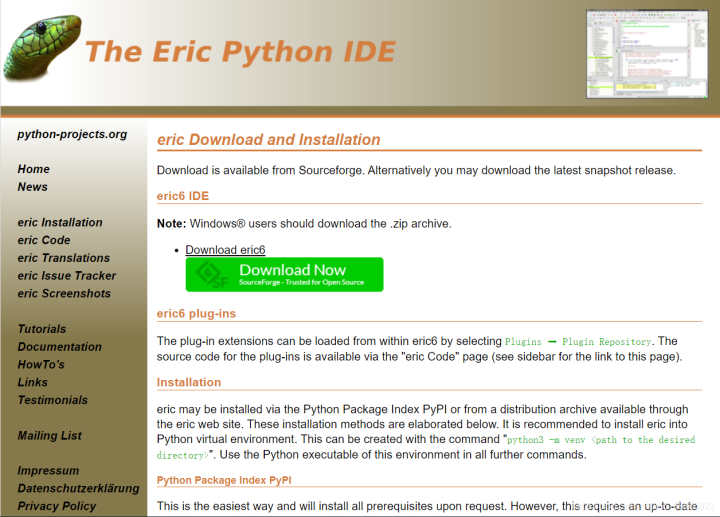
Task: Click the SourceForge logo on Download button
Action: coord(212,275)
